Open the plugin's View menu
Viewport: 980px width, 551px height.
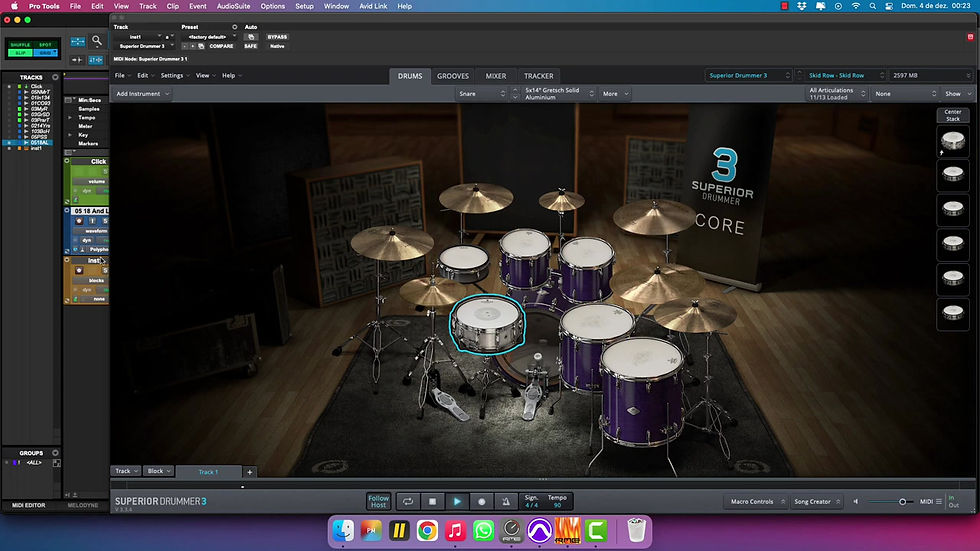tap(205, 76)
